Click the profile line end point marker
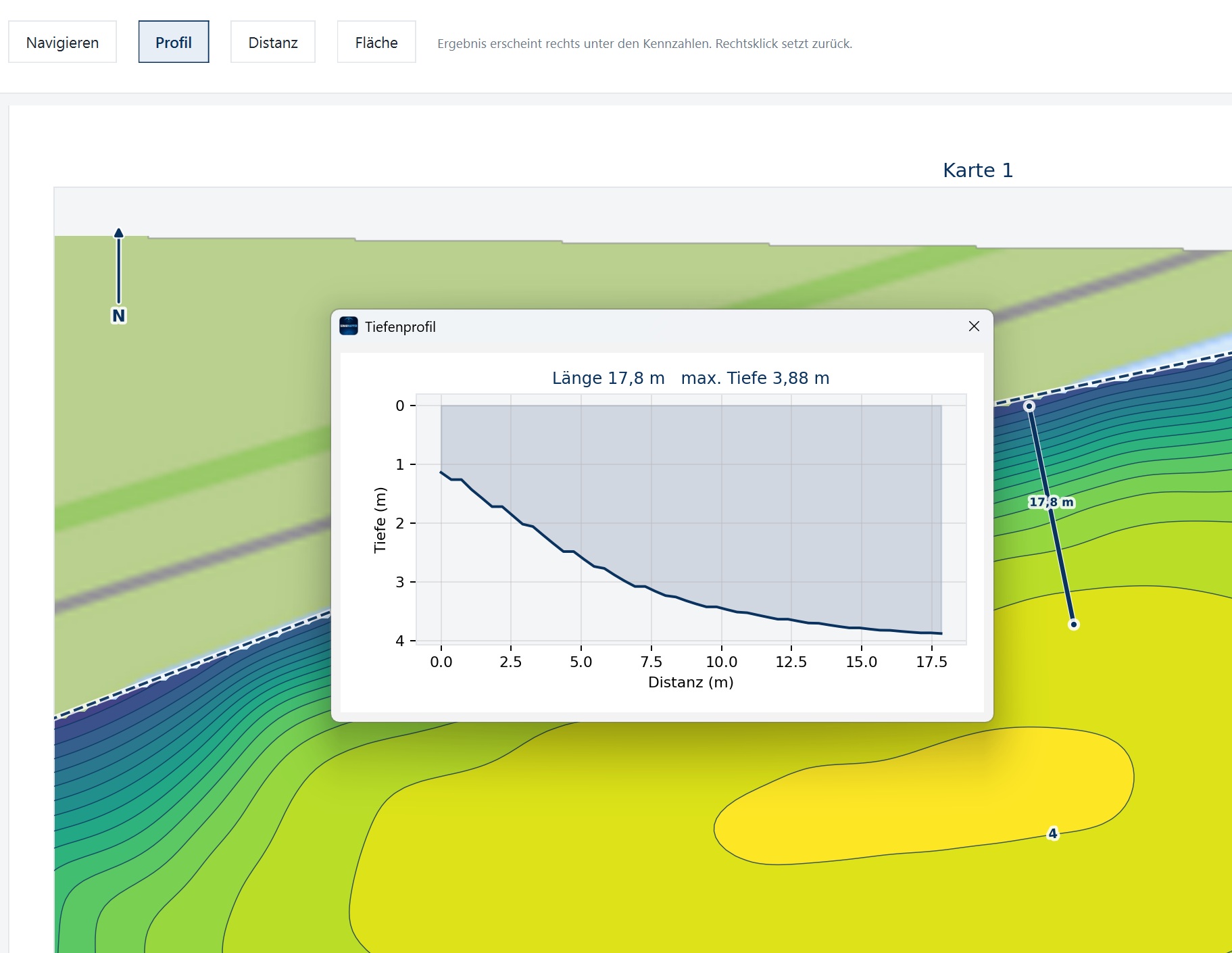Image resolution: width=1232 pixels, height=953 pixels. [x=1074, y=625]
